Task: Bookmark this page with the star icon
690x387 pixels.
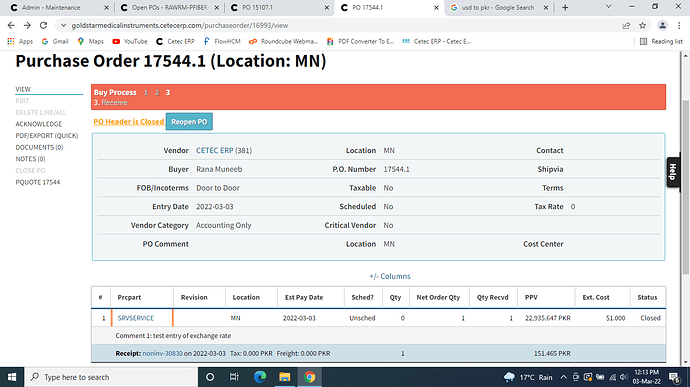Action: (x=642, y=26)
